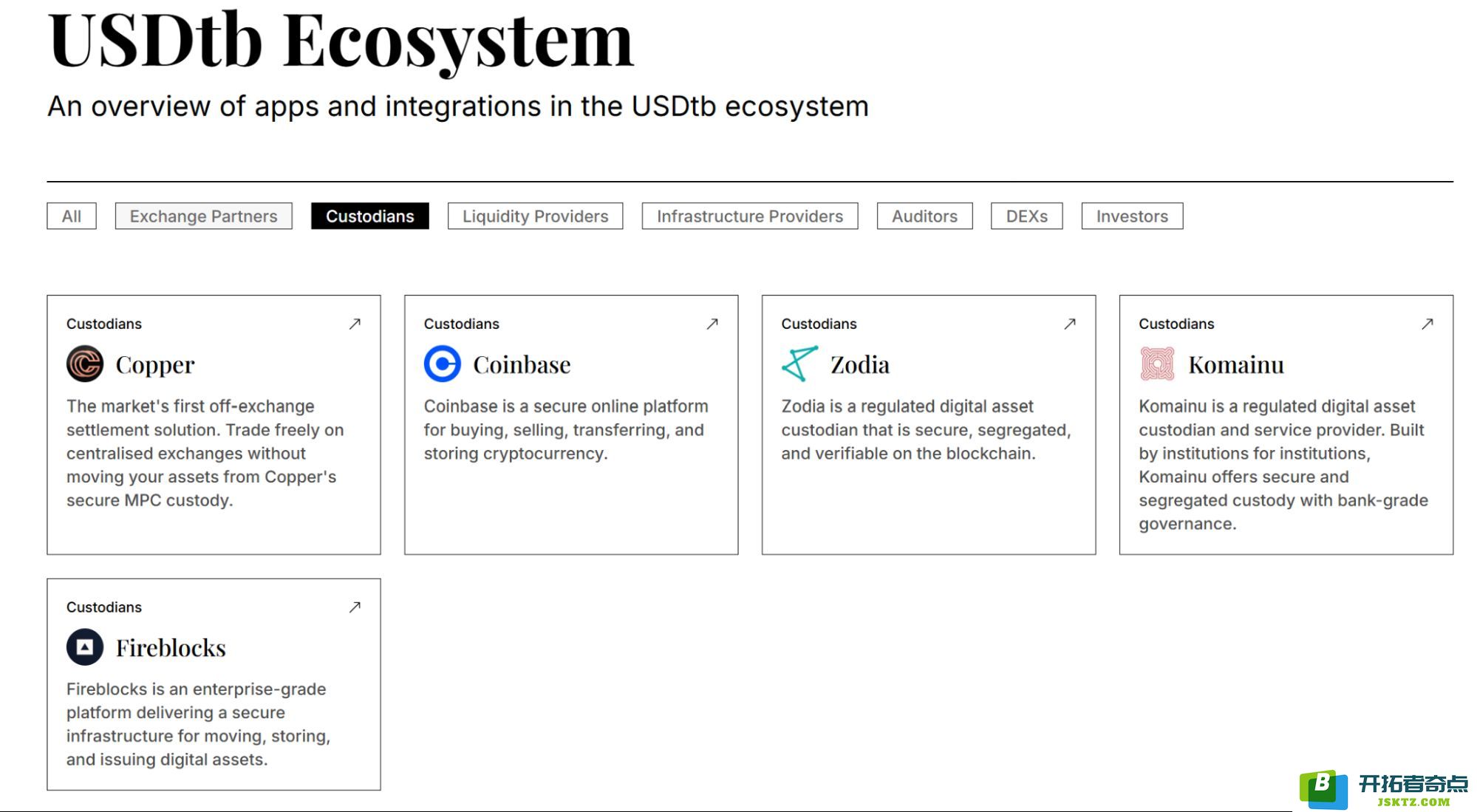Open Zodia card external link arrow
1477x812 pixels.
coord(1070,324)
